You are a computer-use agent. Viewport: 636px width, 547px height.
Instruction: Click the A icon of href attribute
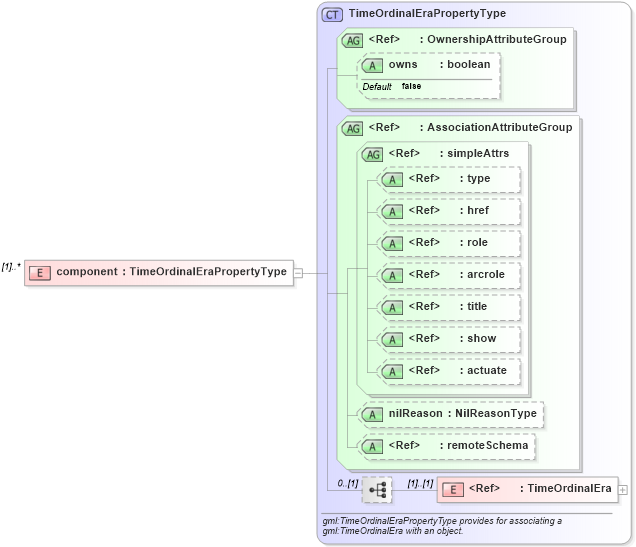pos(392,212)
